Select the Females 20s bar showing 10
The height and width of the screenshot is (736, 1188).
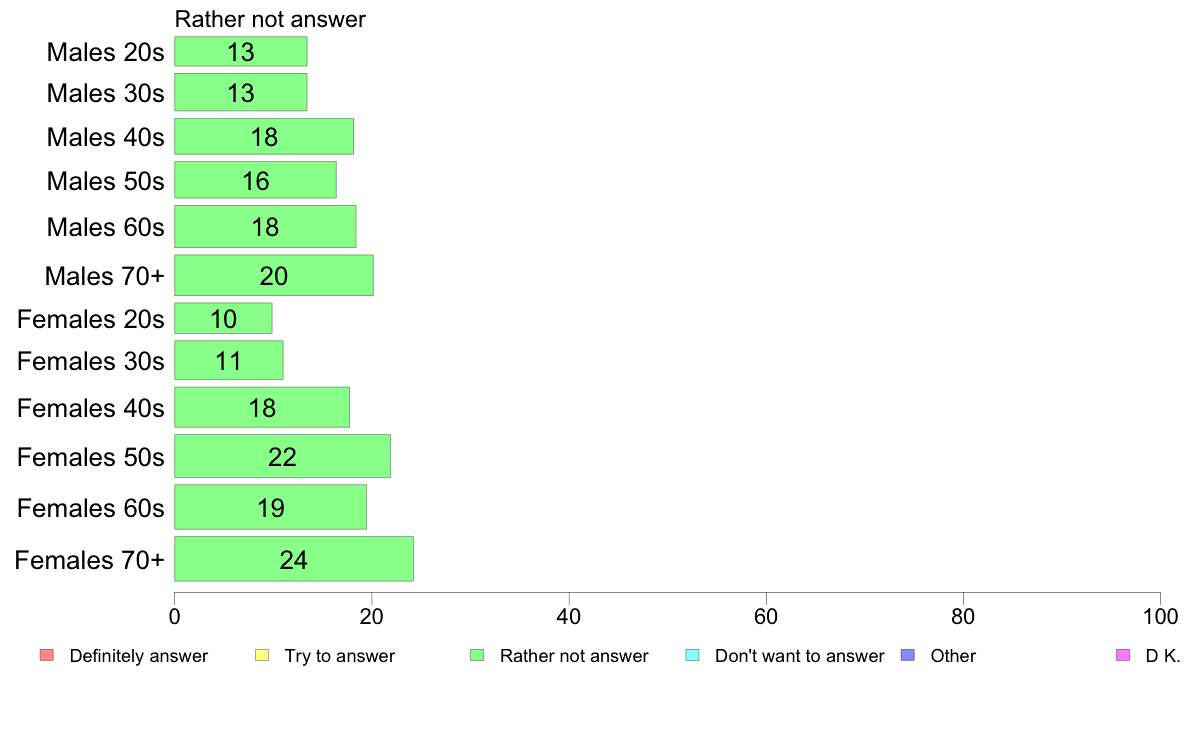224,318
